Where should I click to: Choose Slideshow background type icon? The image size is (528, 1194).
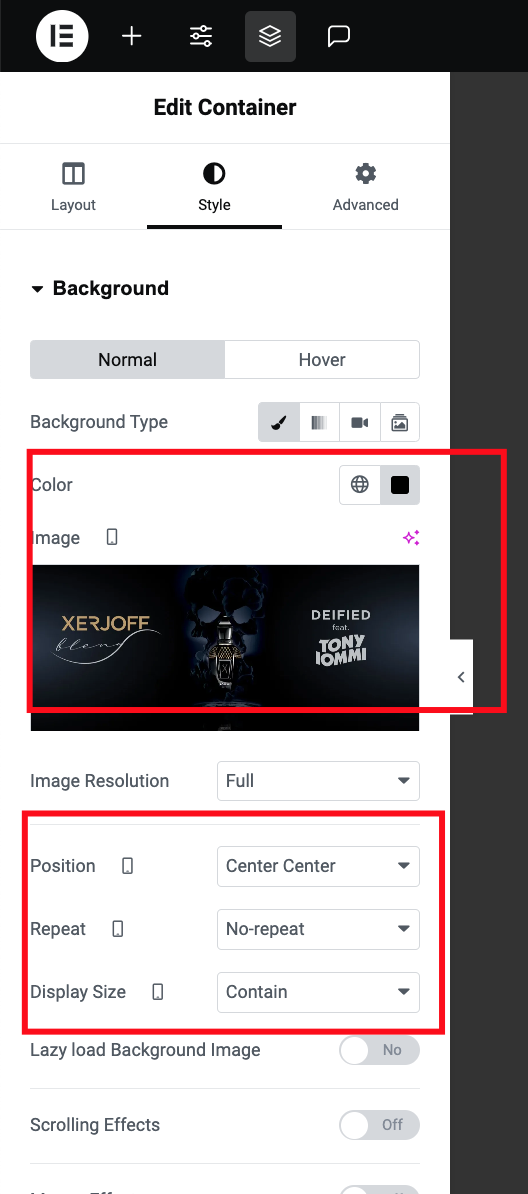tap(400, 423)
